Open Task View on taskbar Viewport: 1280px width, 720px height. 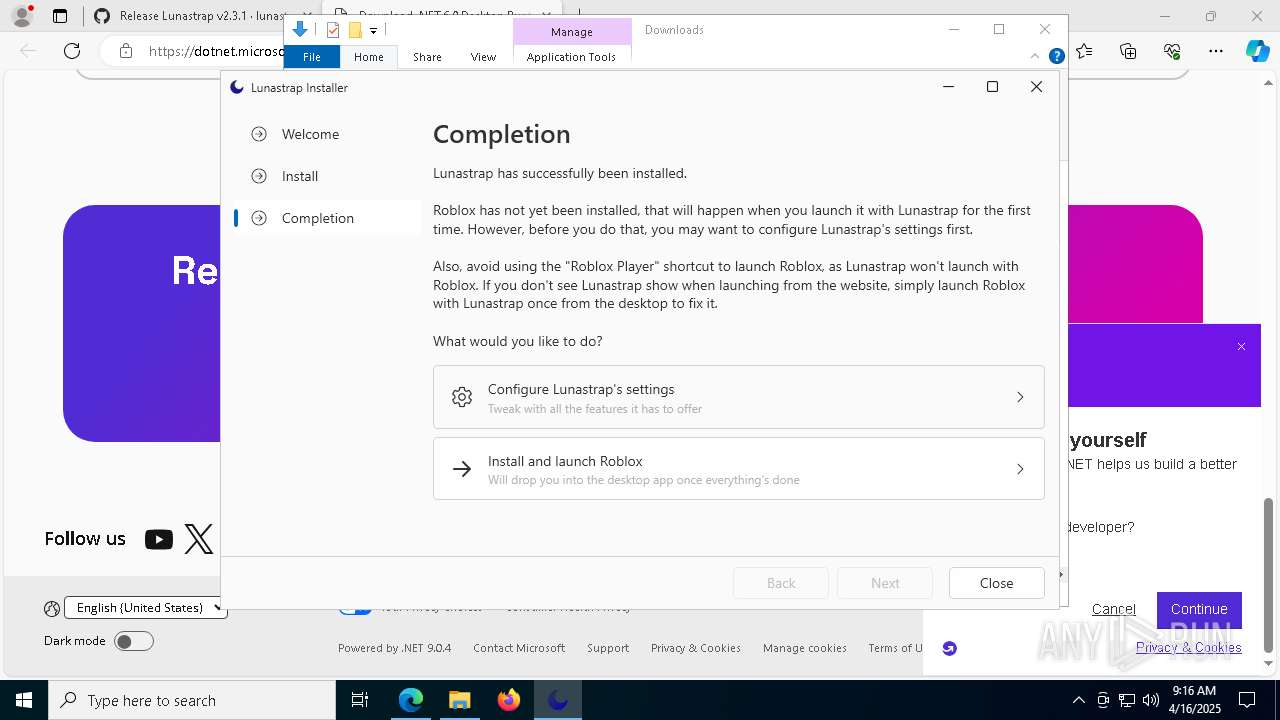(360, 700)
